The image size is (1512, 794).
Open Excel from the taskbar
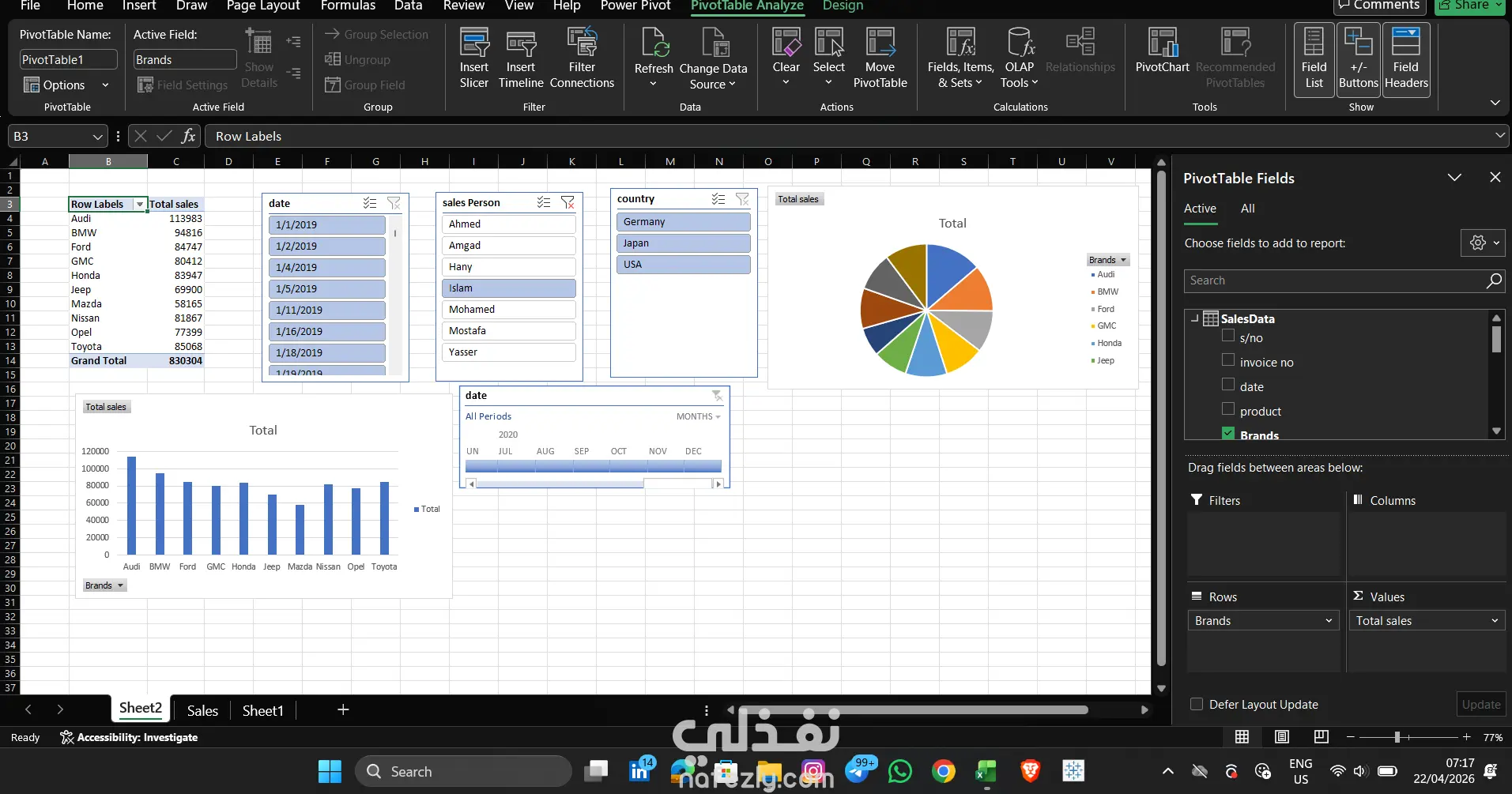(x=986, y=771)
